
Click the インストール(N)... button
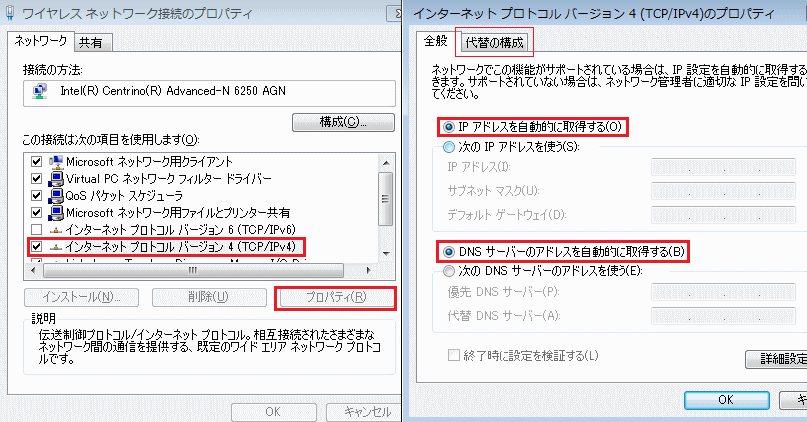point(81,297)
